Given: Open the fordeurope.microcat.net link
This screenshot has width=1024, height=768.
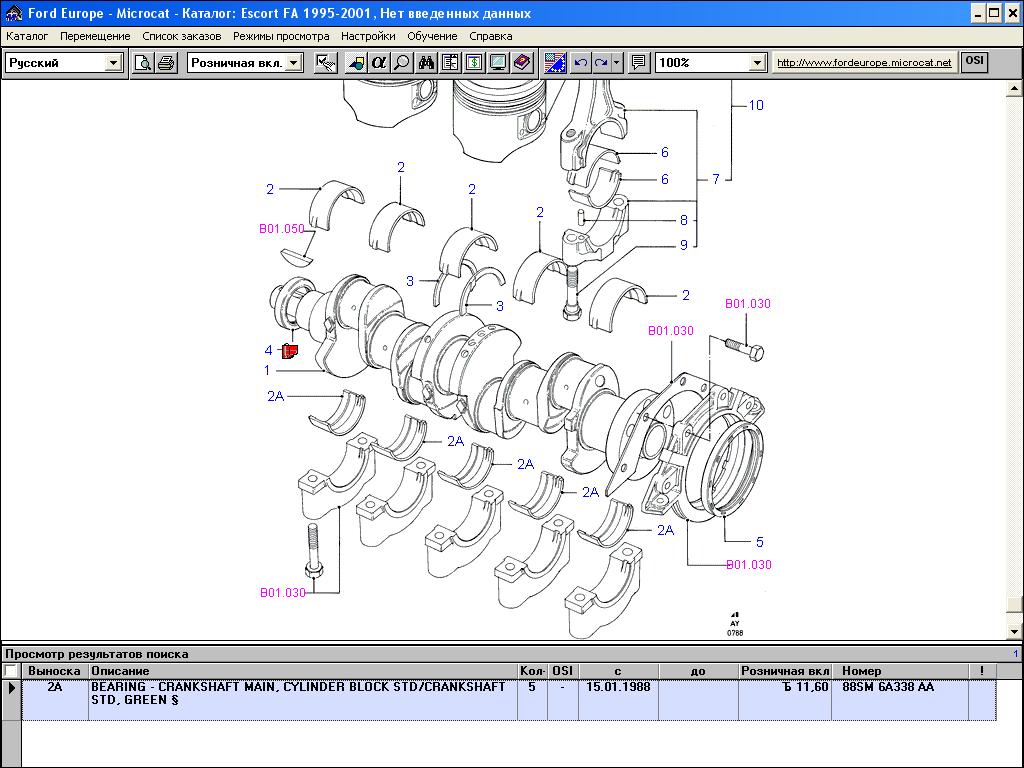Looking at the screenshot, I should coord(864,63).
